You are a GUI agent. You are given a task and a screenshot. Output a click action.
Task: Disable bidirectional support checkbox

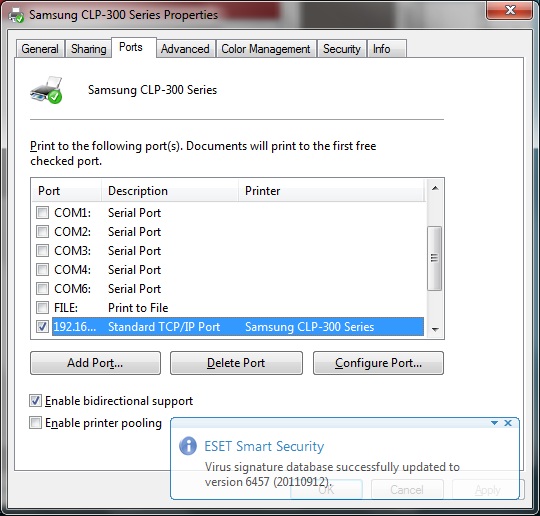(35, 401)
